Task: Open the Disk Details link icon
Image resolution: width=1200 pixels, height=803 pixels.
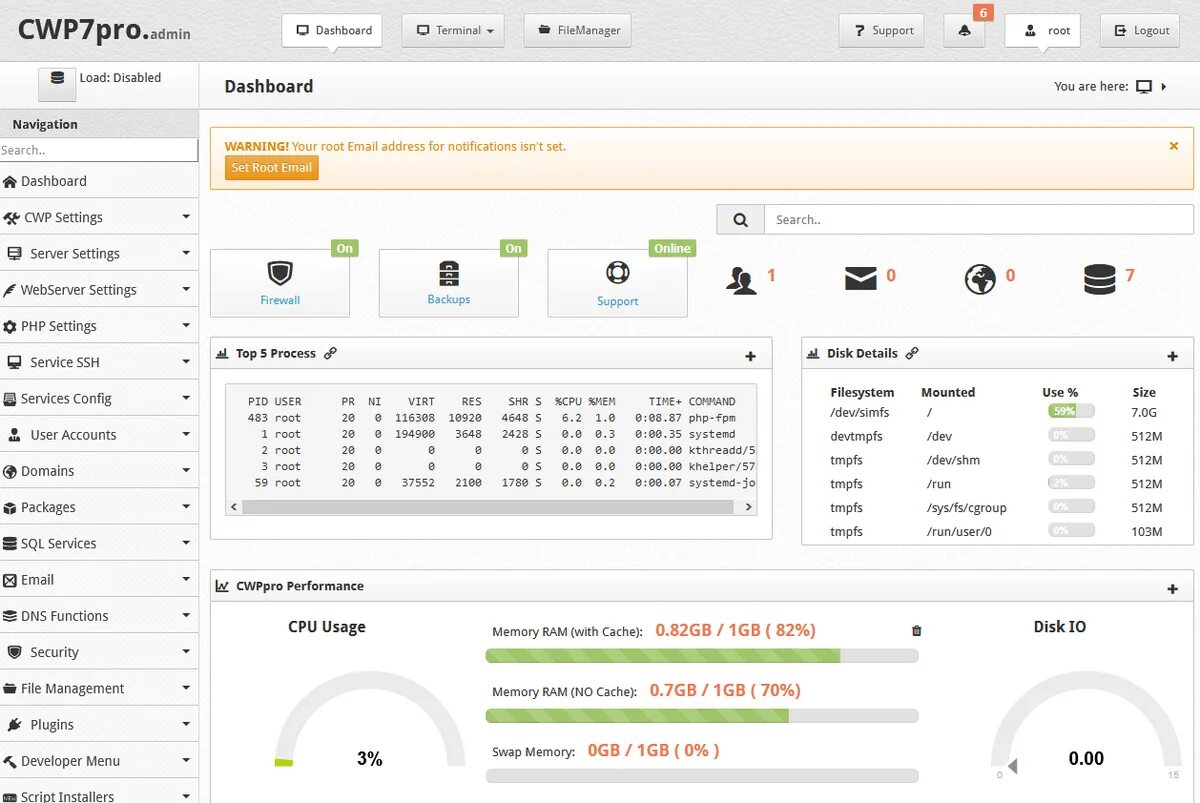Action: point(912,353)
